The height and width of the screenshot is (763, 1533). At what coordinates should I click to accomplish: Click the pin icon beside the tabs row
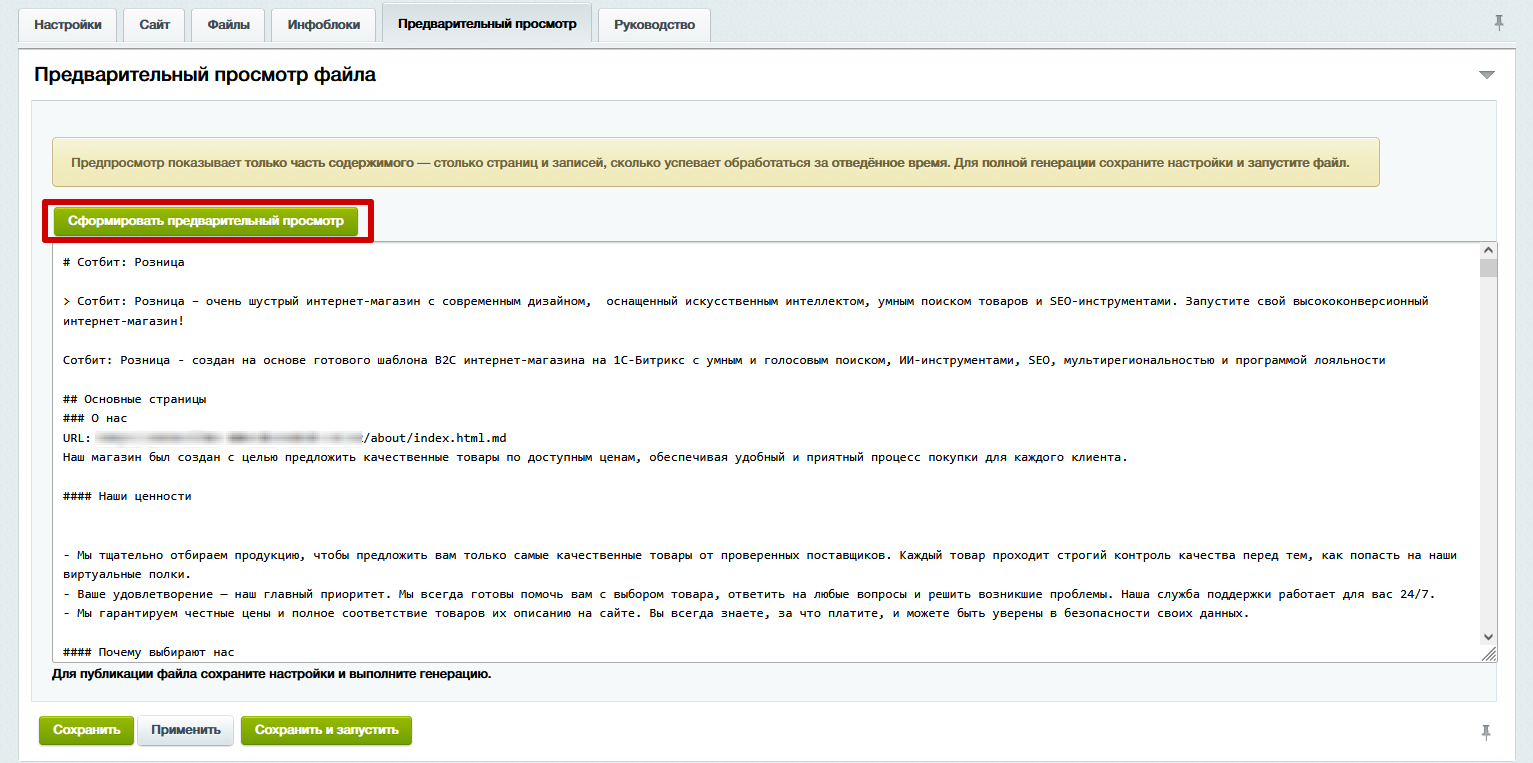1498,23
